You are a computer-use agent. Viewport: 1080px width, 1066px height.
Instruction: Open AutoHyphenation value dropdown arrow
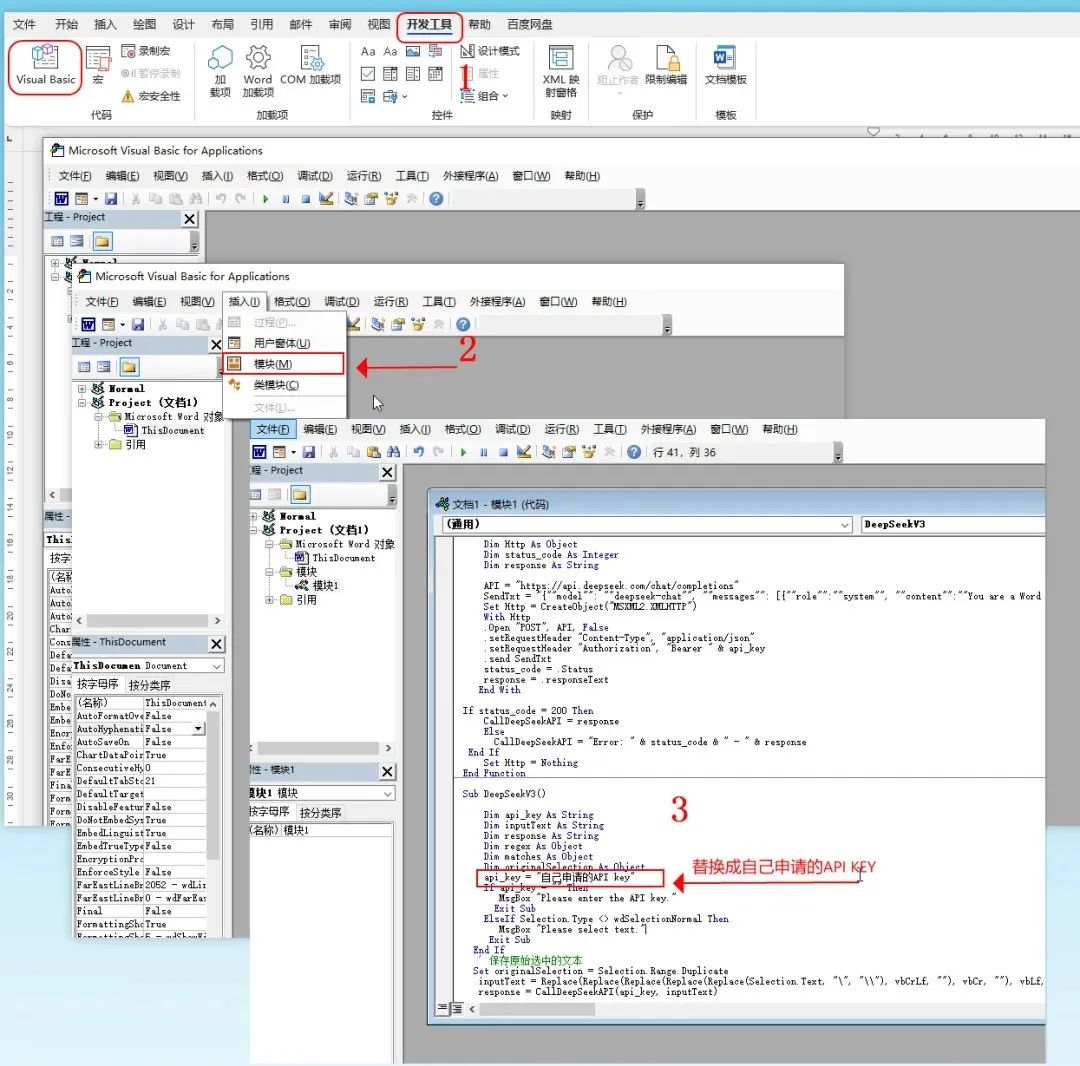click(x=199, y=729)
